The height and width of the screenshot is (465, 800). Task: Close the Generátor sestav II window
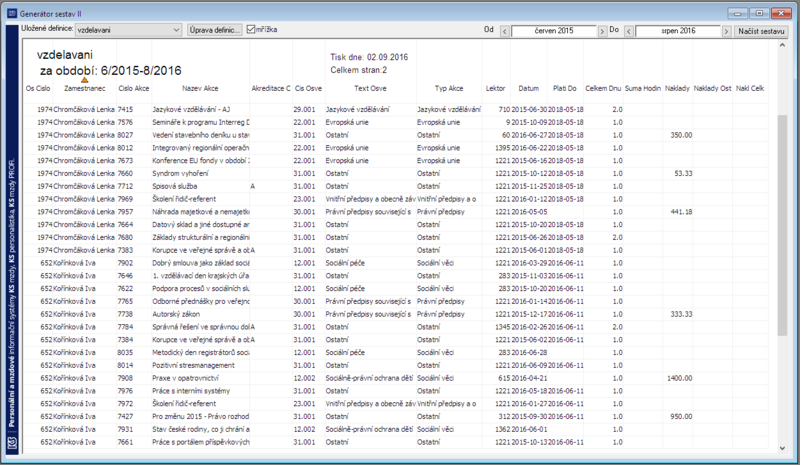781,13
